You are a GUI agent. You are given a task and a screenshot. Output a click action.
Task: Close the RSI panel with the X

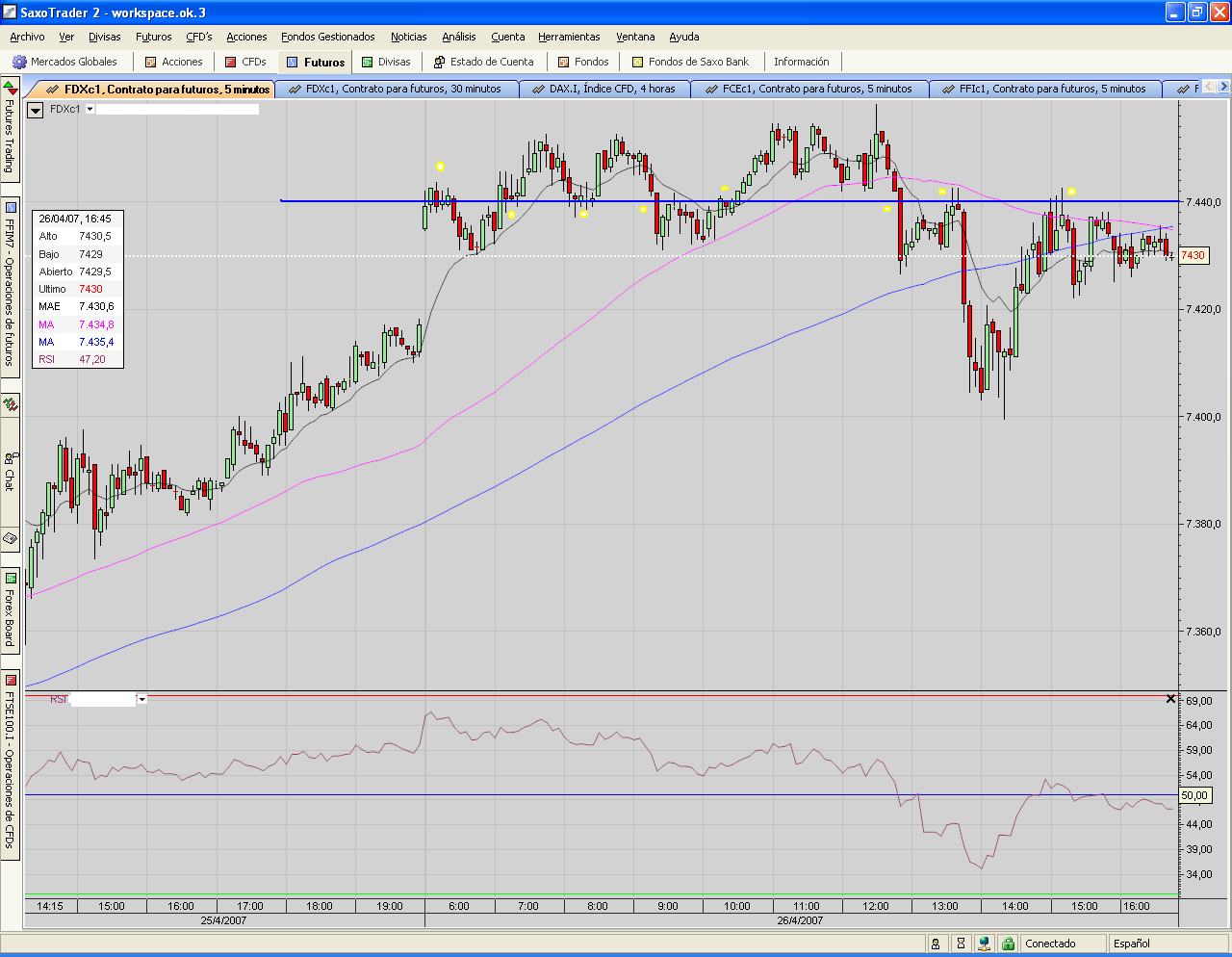(1170, 699)
